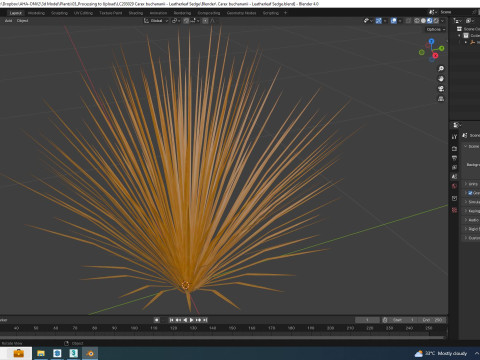480x360 pixels.
Task: Toggle X-ray mode
Action: 408,21
